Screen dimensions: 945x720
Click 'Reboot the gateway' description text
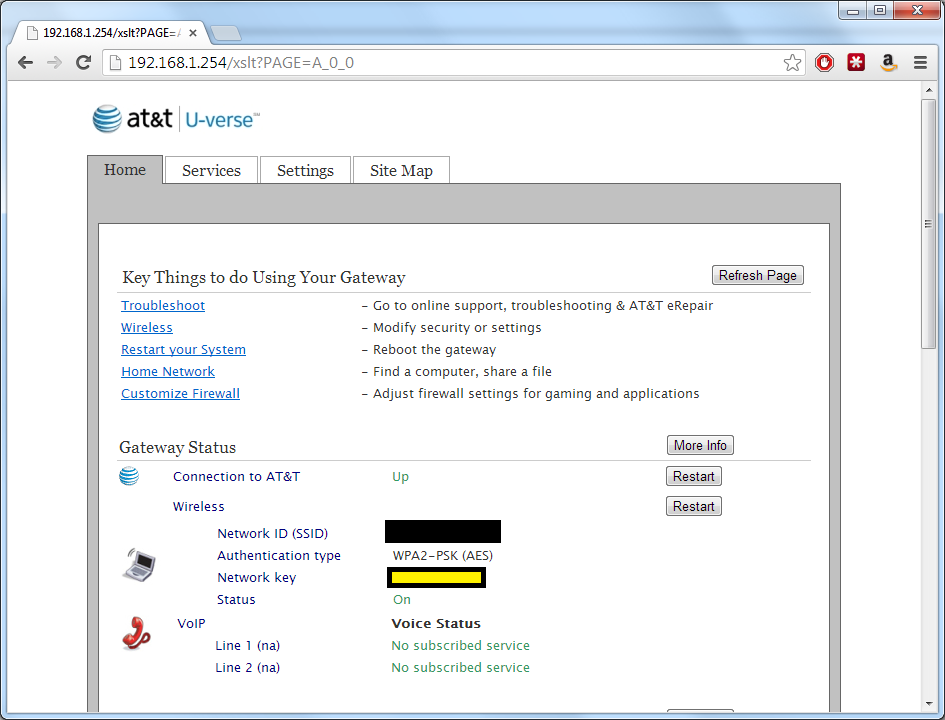click(x=435, y=350)
